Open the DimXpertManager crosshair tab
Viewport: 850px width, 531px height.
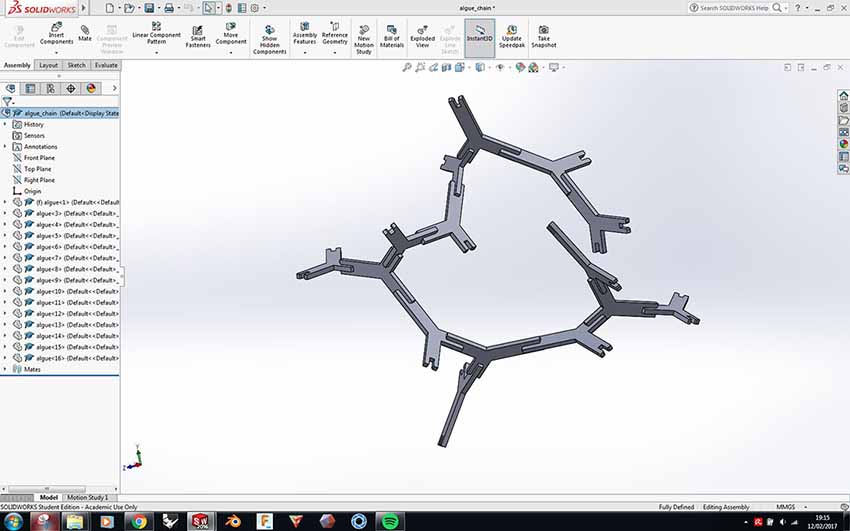coord(70,88)
